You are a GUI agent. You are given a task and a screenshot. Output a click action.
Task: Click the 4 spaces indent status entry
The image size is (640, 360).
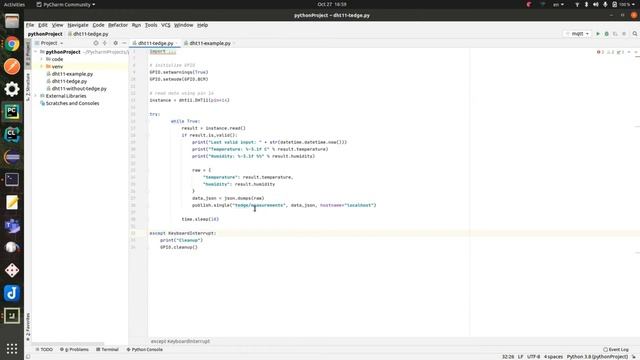click(x=553, y=356)
